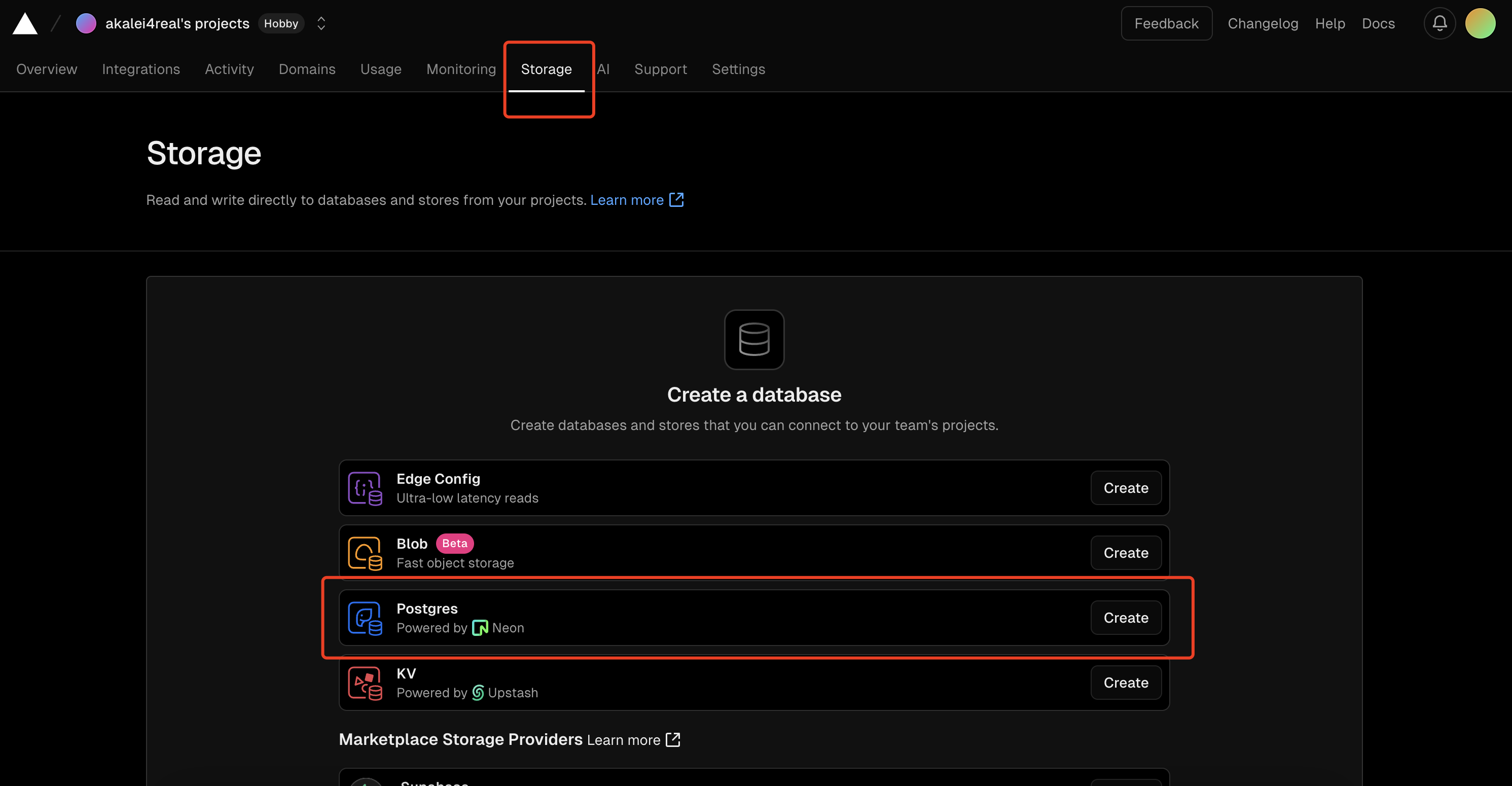This screenshot has width=1512, height=786.
Task: Click the Hobby plan badge
Action: click(x=281, y=23)
